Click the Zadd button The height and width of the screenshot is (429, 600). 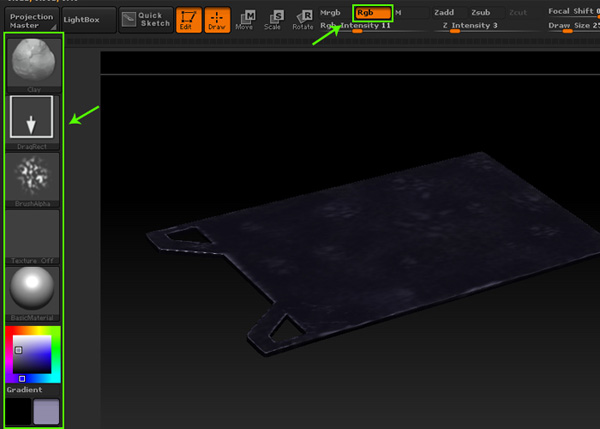[444, 12]
